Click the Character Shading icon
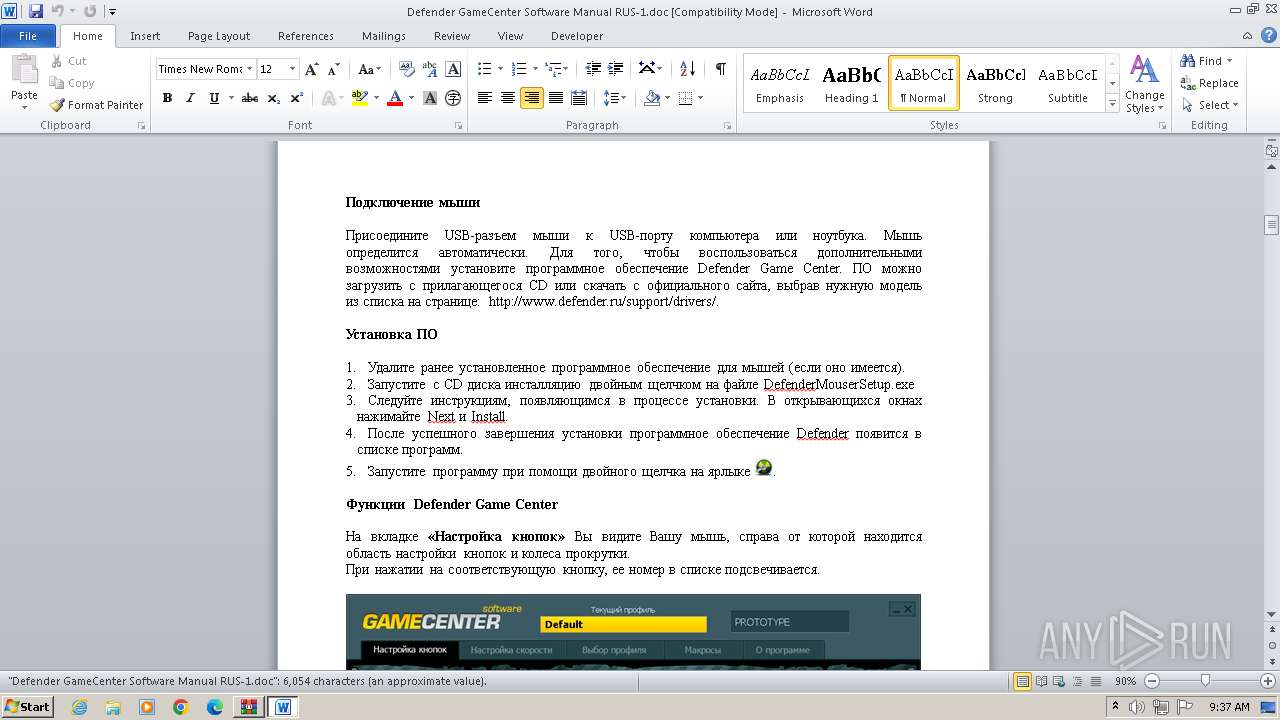The image size is (1280, 720). pos(430,98)
